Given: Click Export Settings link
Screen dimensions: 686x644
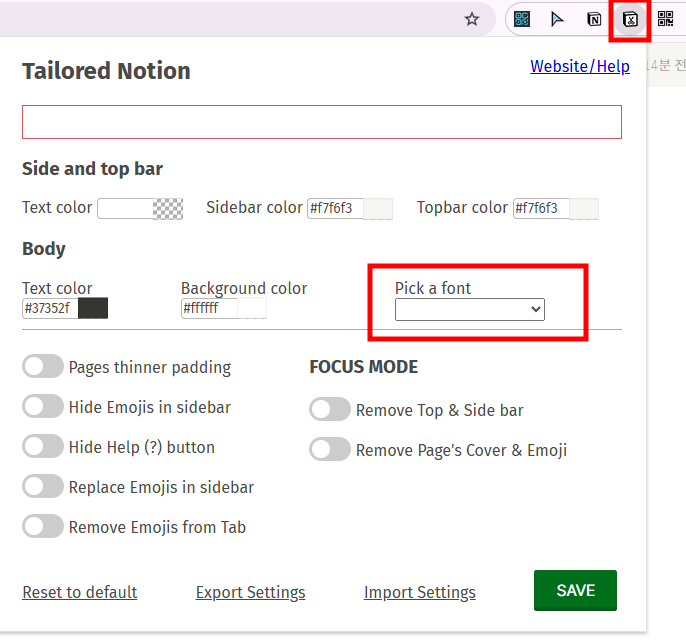Looking at the screenshot, I should pos(250,592).
